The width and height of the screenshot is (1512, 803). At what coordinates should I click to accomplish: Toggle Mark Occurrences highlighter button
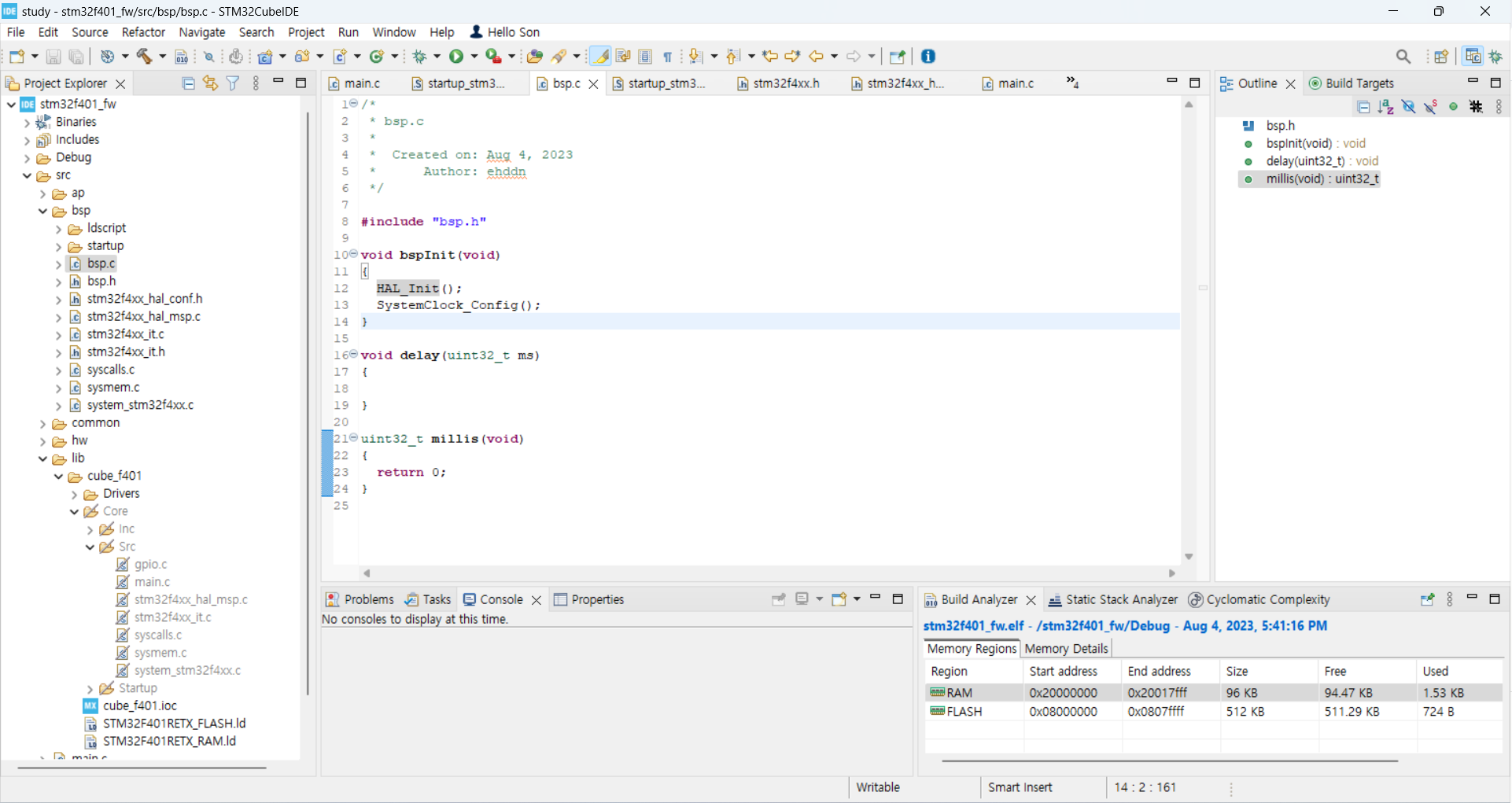tap(601, 57)
